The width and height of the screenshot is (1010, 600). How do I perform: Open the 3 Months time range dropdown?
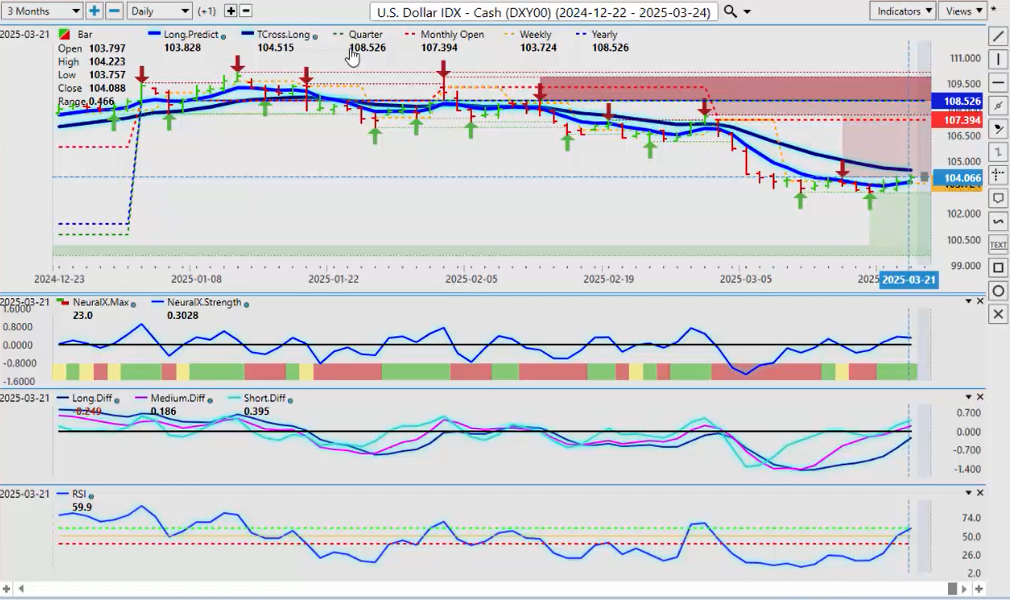(x=40, y=11)
